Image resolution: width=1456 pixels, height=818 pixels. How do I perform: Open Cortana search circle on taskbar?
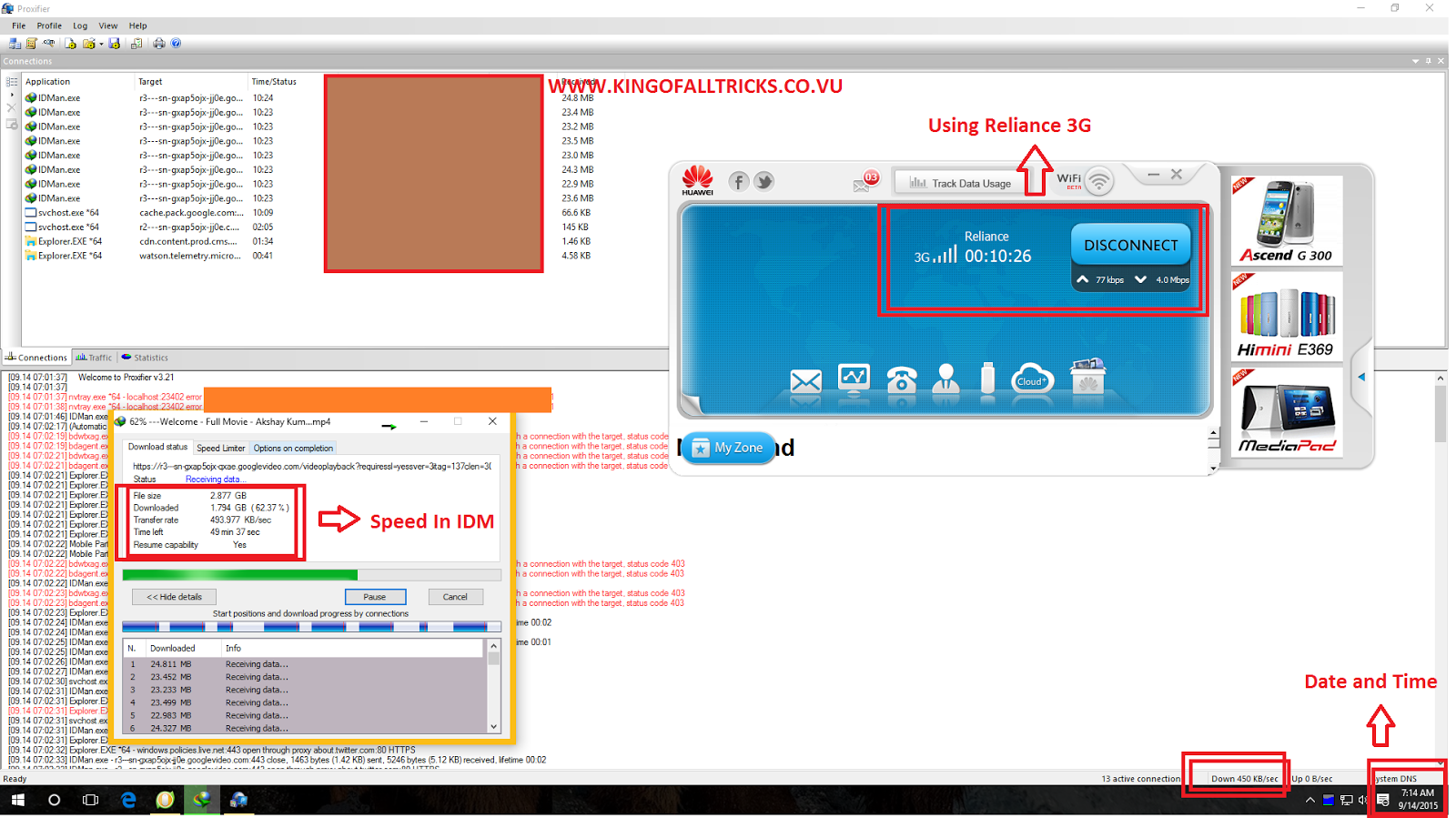click(54, 800)
